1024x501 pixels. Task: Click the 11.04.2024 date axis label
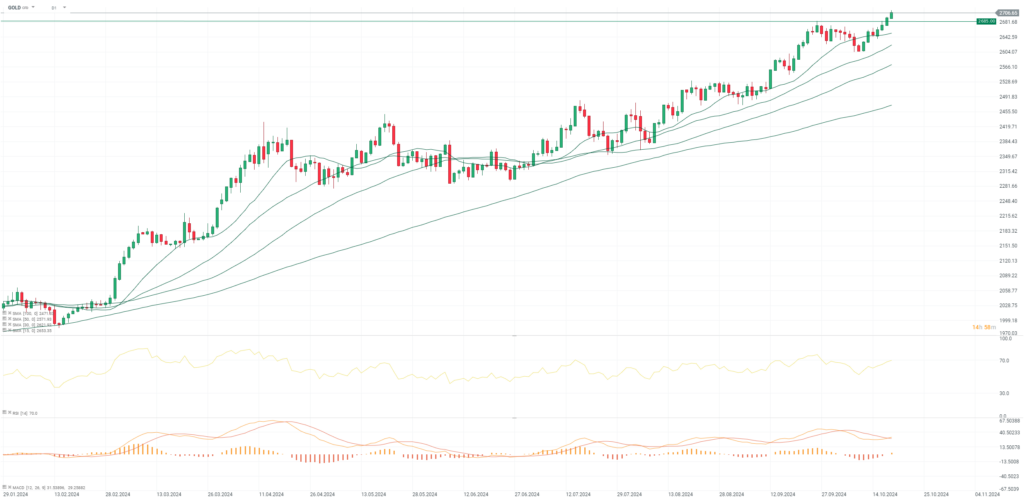click(270, 494)
